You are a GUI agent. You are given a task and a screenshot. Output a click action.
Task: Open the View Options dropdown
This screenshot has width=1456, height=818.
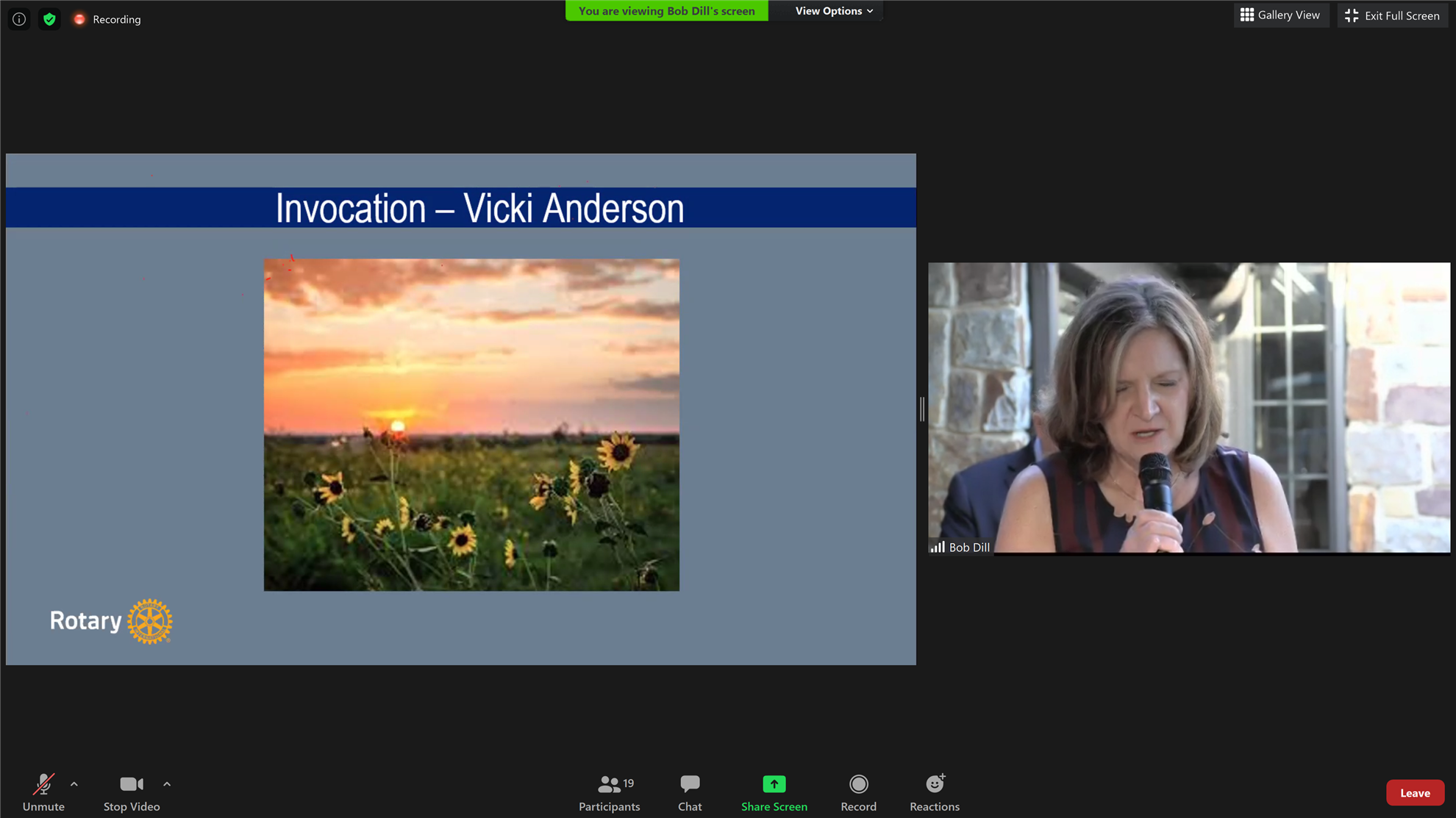point(833,11)
